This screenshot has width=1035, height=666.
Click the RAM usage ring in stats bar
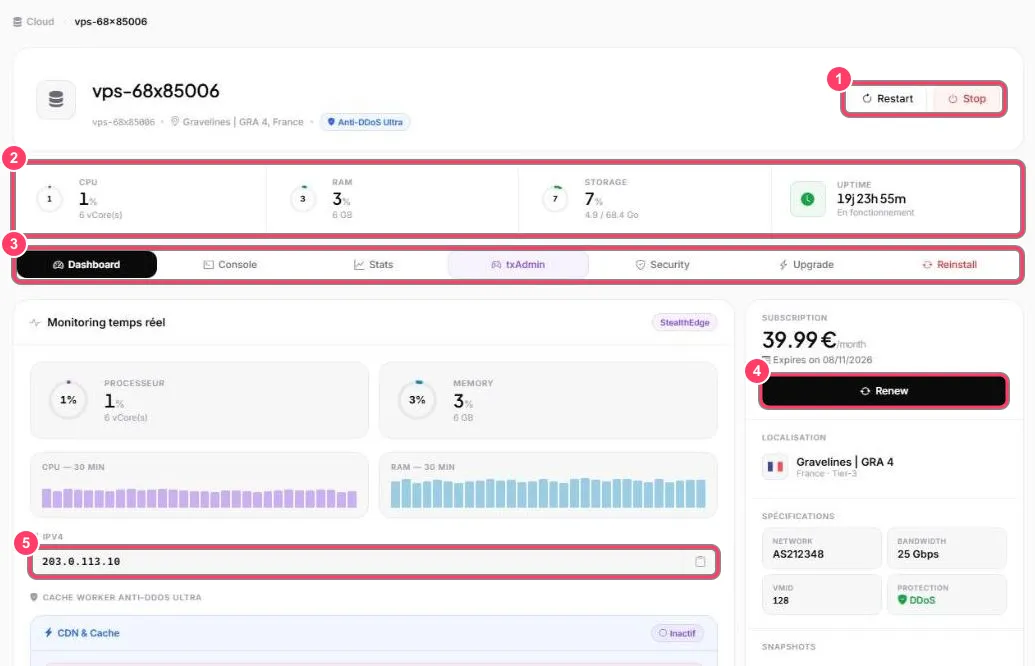303,199
